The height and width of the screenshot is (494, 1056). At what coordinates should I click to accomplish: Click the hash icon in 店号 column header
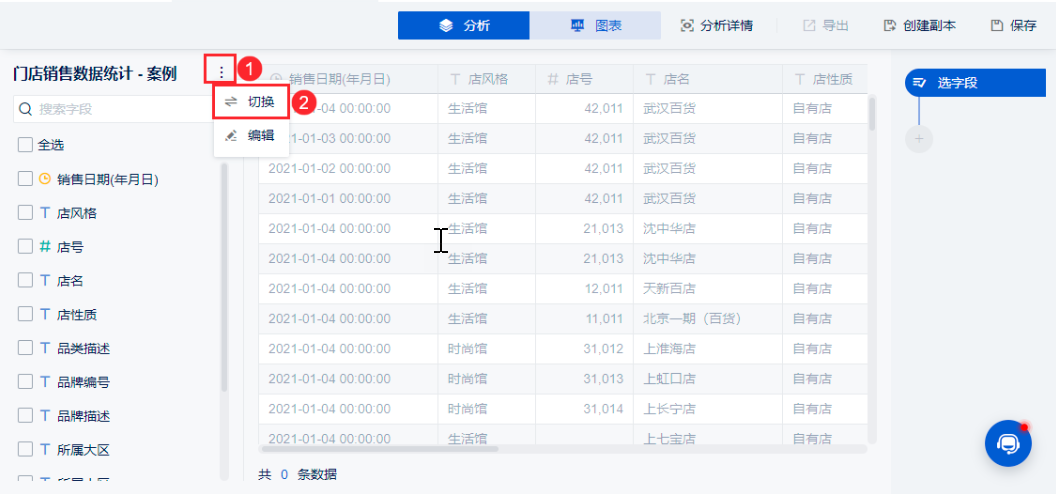click(x=552, y=79)
